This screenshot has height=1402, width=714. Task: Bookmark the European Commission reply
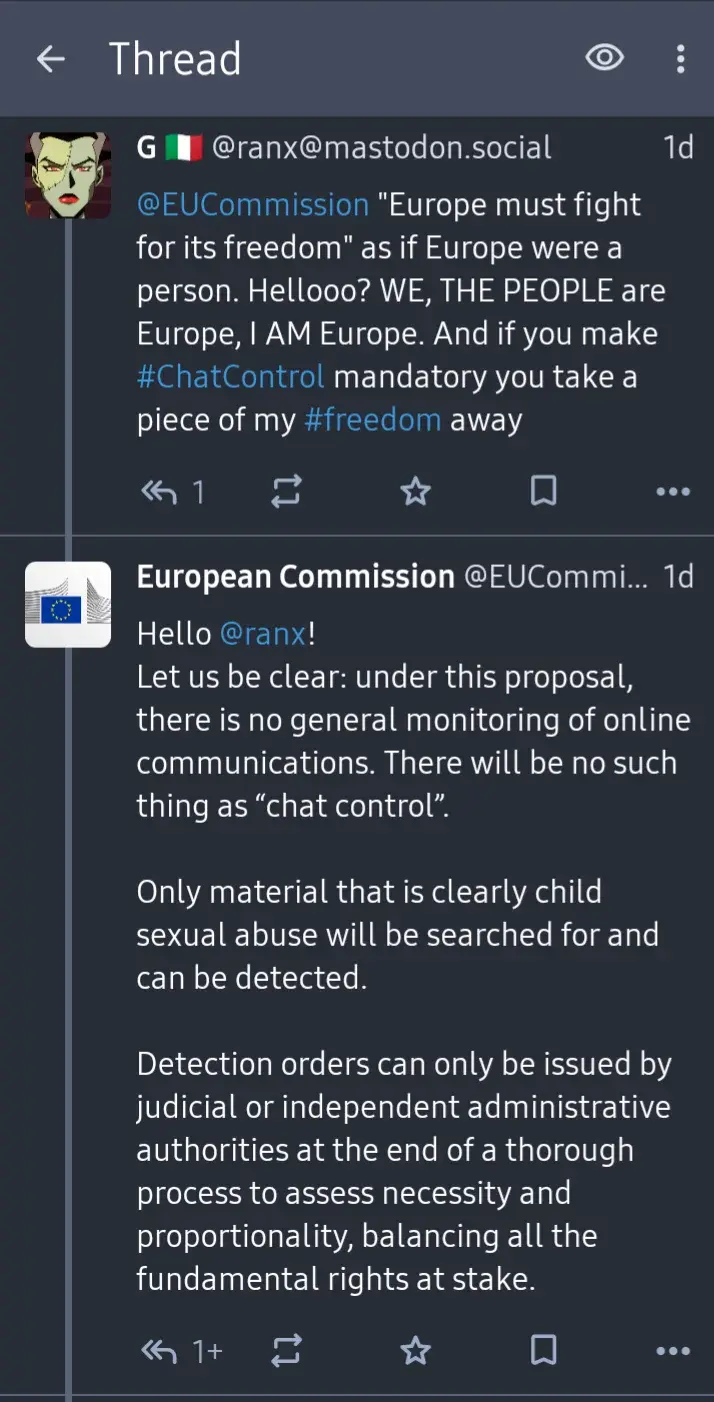[543, 1352]
